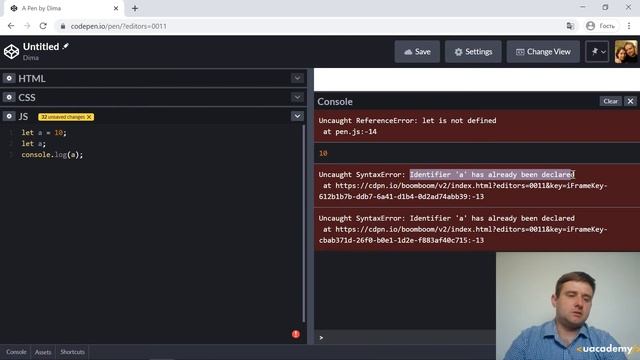
Task: Expand the CSS editor dropdown
Action: (x=297, y=97)
